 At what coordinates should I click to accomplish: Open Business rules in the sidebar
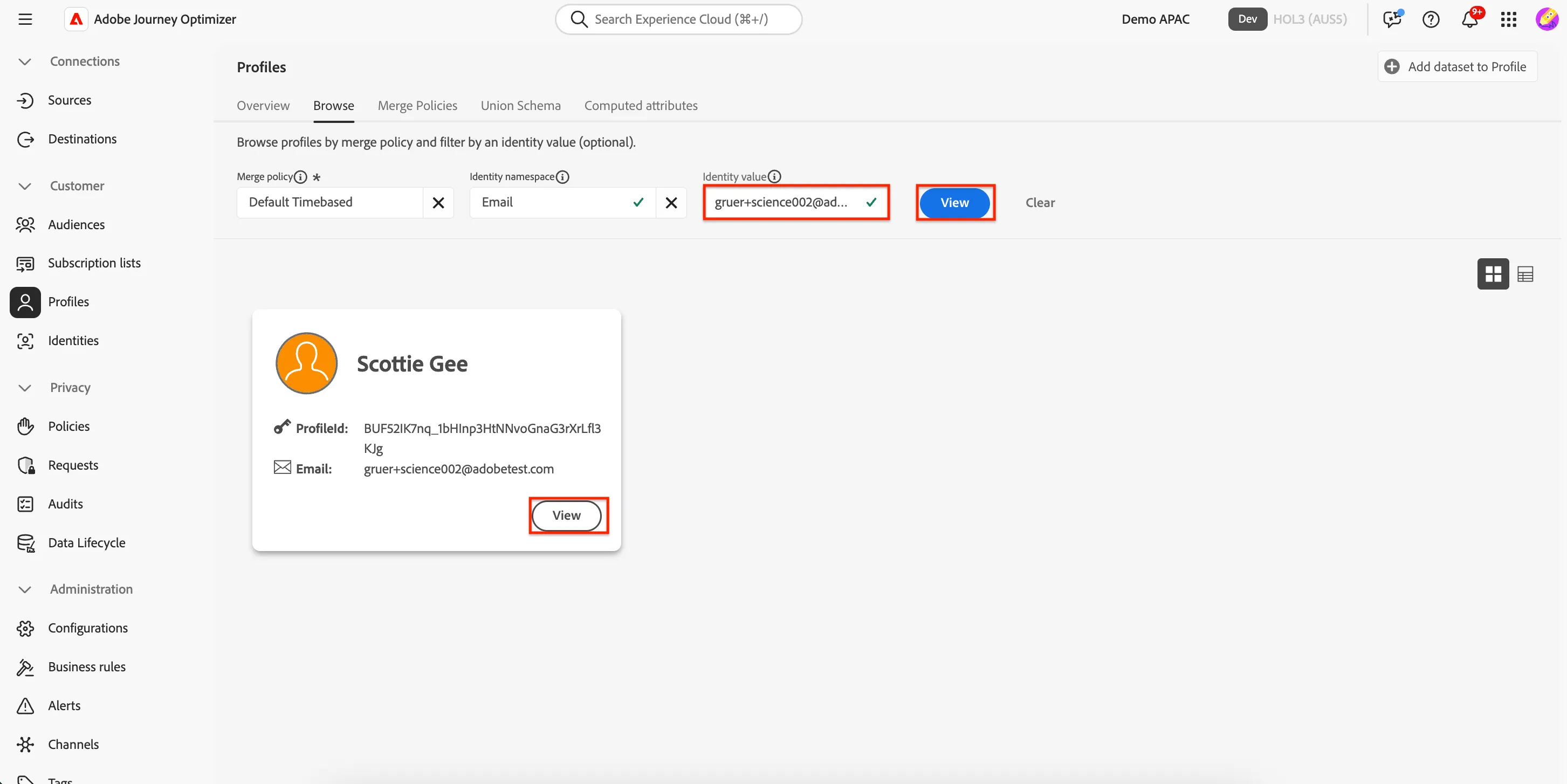click(x=86, y=666)
